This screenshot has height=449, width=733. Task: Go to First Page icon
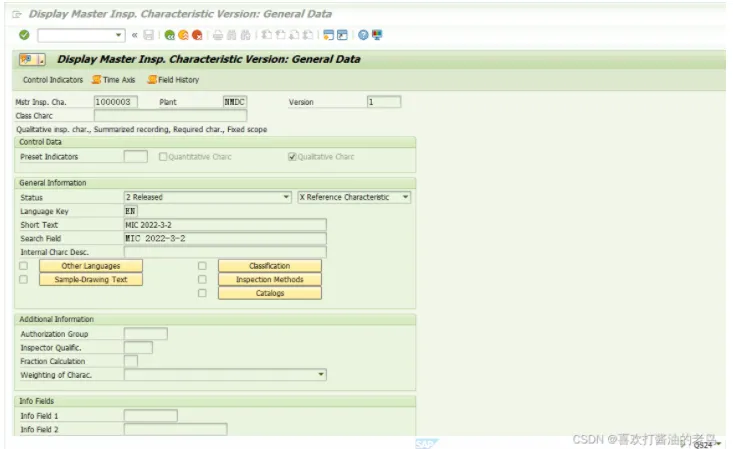click(266, 35)
